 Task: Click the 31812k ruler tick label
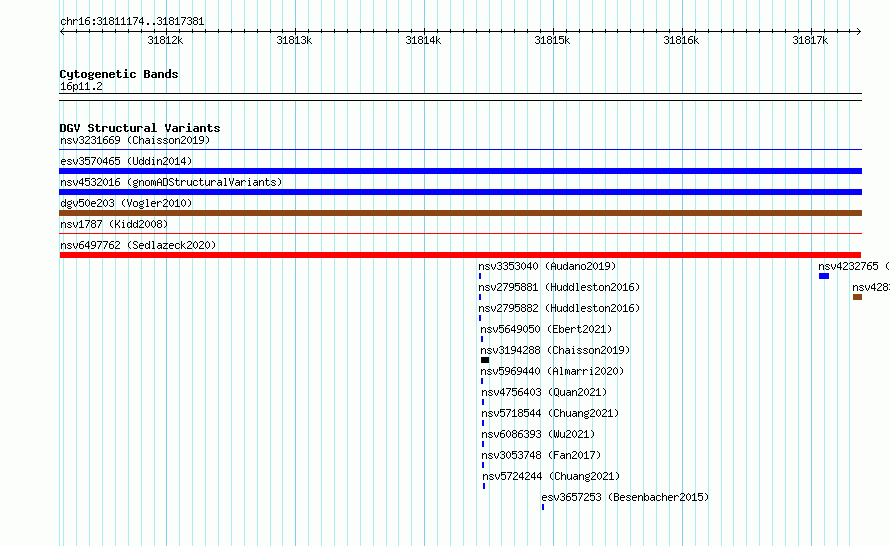coord(165,40)
